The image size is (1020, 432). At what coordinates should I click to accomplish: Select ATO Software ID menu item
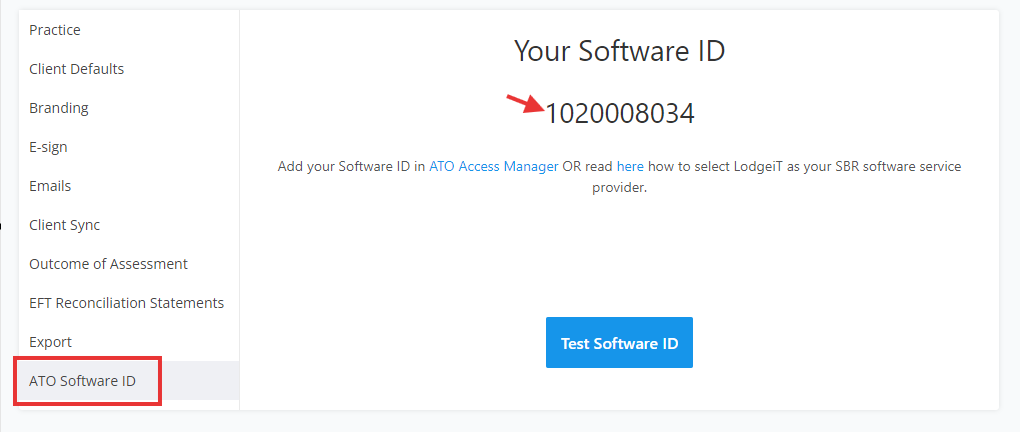coord(129,381)
